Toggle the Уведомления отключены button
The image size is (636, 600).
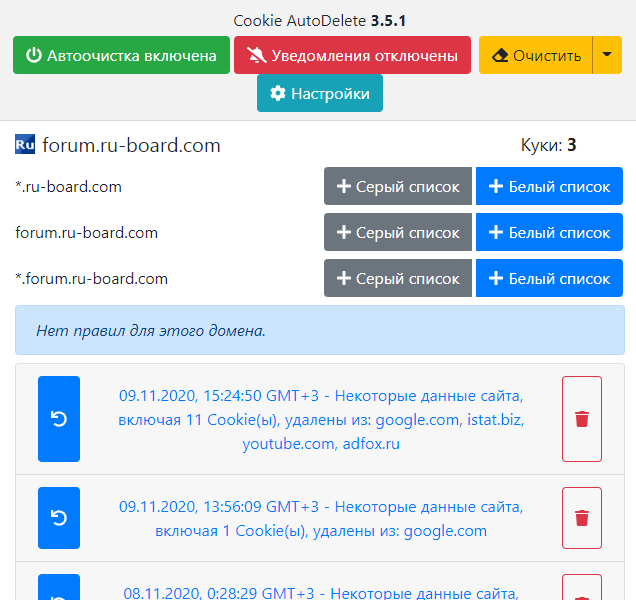point(352,55)
